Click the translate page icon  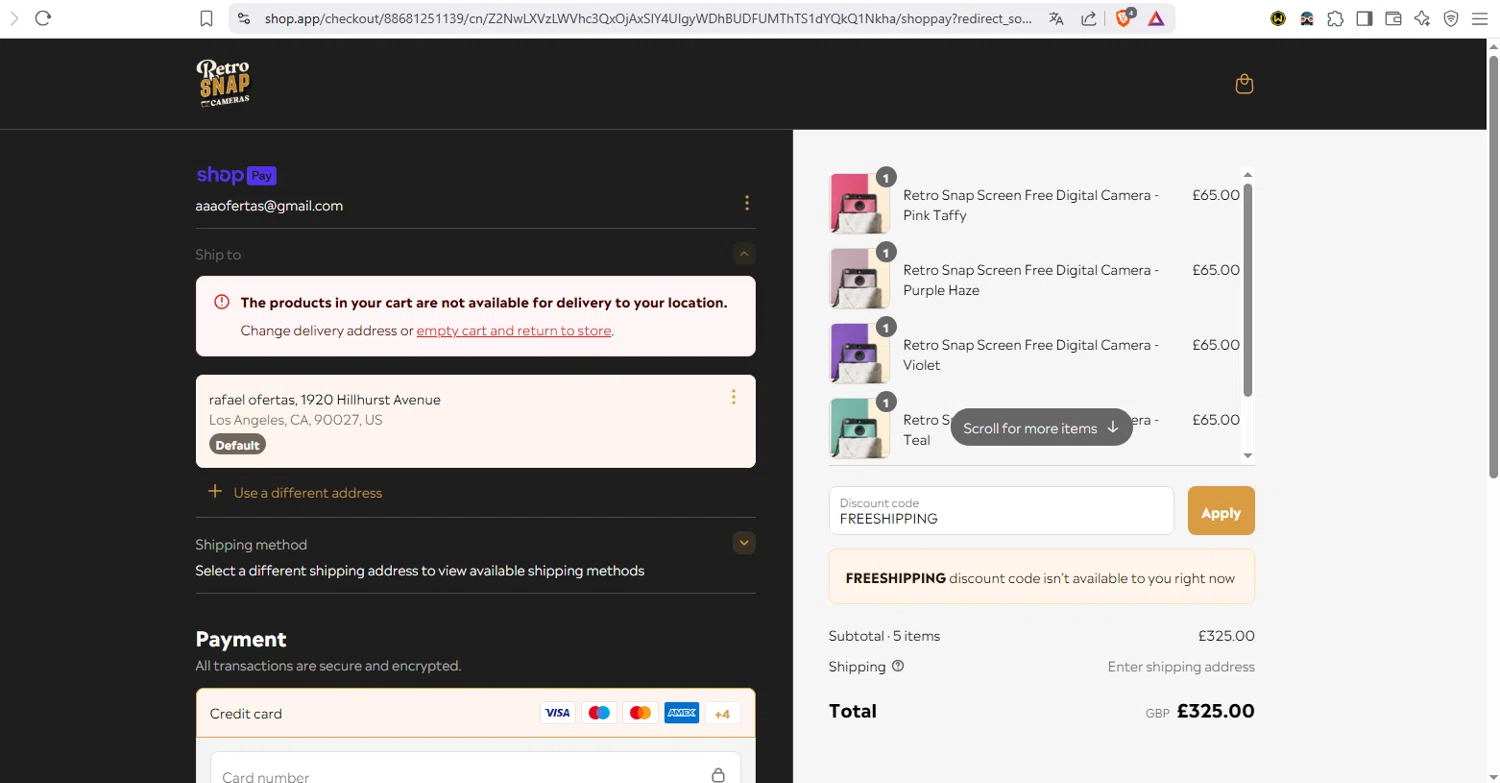(1056, 18)
